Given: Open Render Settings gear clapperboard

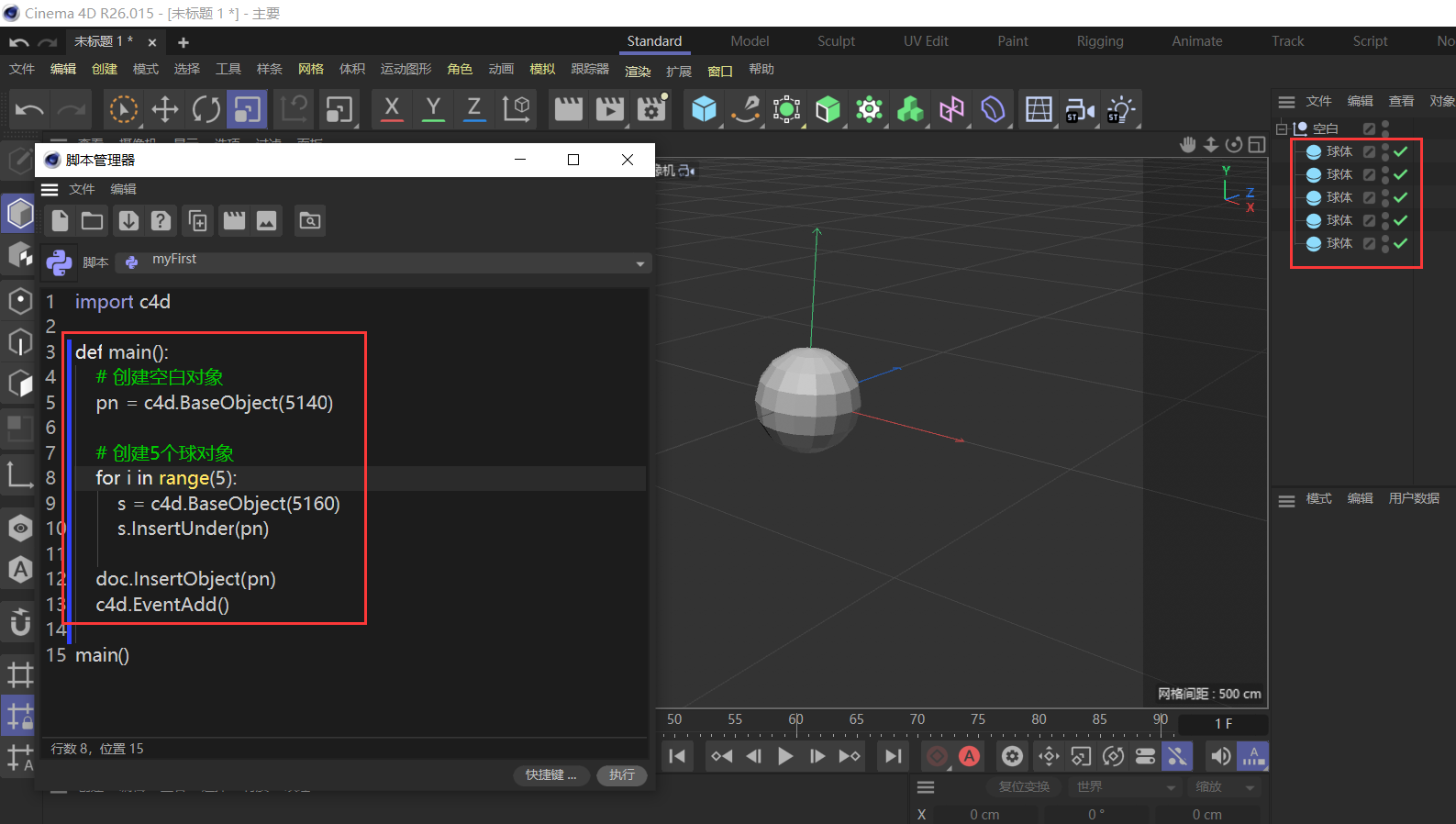Looking at the screenshot, I should [x=651, y=110].
